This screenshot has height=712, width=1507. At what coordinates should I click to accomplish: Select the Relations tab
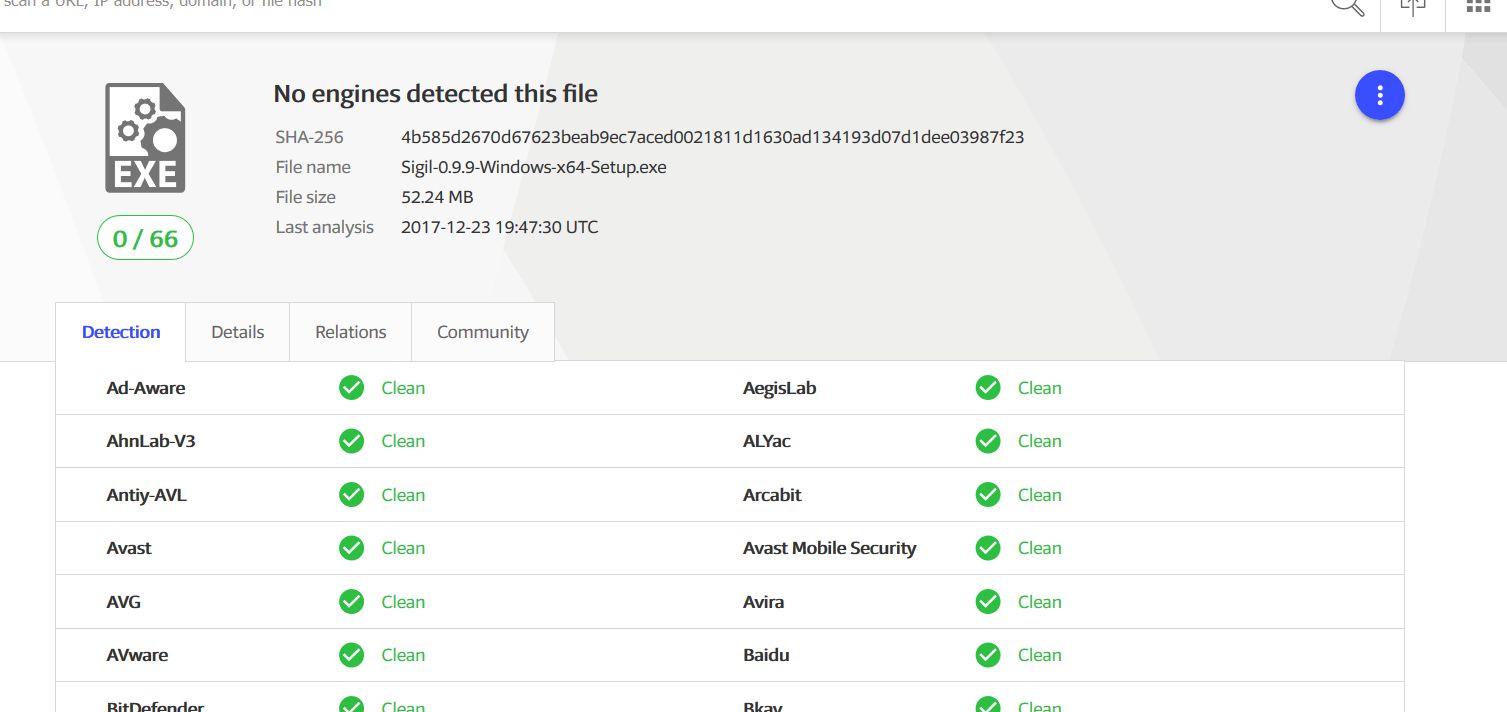[x=350, y=332]
